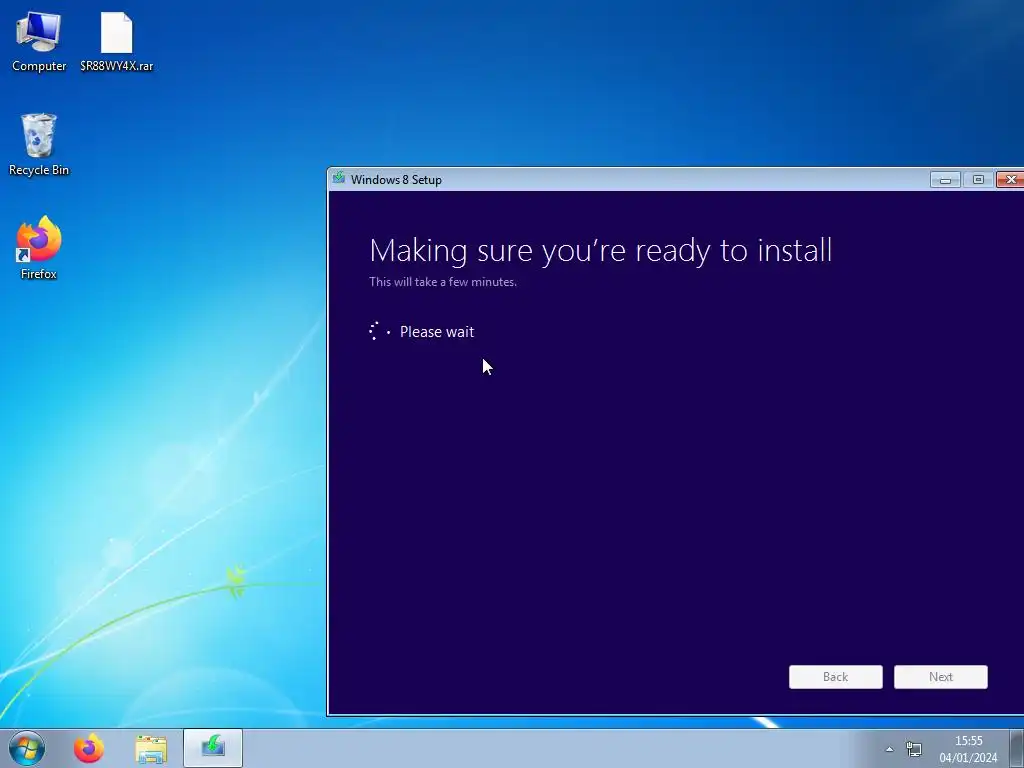Open the Recycle Bin desktop icon
The width and height of the screenshot is (1024, 768).
coord(39,144)
